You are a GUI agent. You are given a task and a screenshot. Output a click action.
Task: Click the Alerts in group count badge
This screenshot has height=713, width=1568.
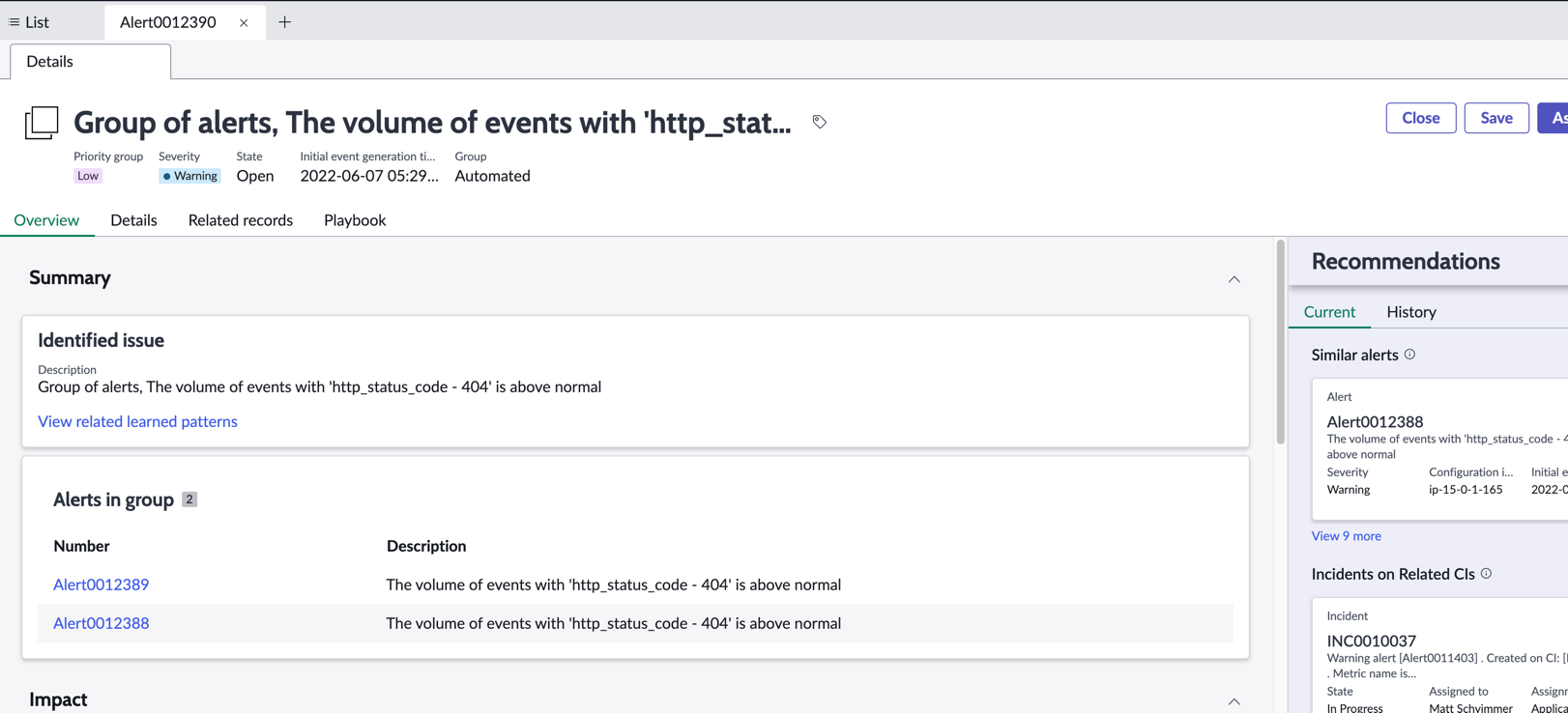pos(189,499)
